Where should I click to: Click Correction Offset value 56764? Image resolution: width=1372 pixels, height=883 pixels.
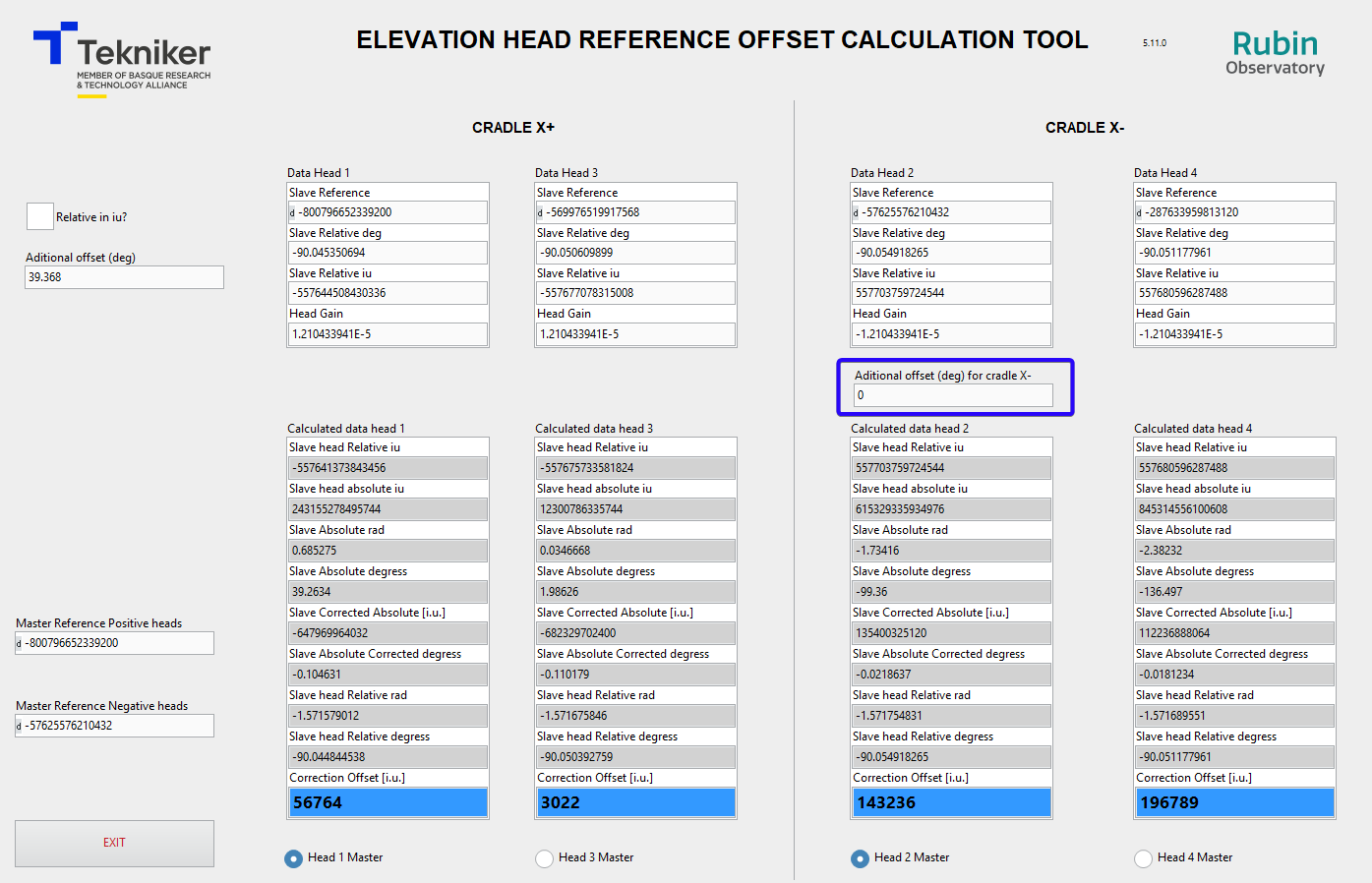click(x=388, y=802)
